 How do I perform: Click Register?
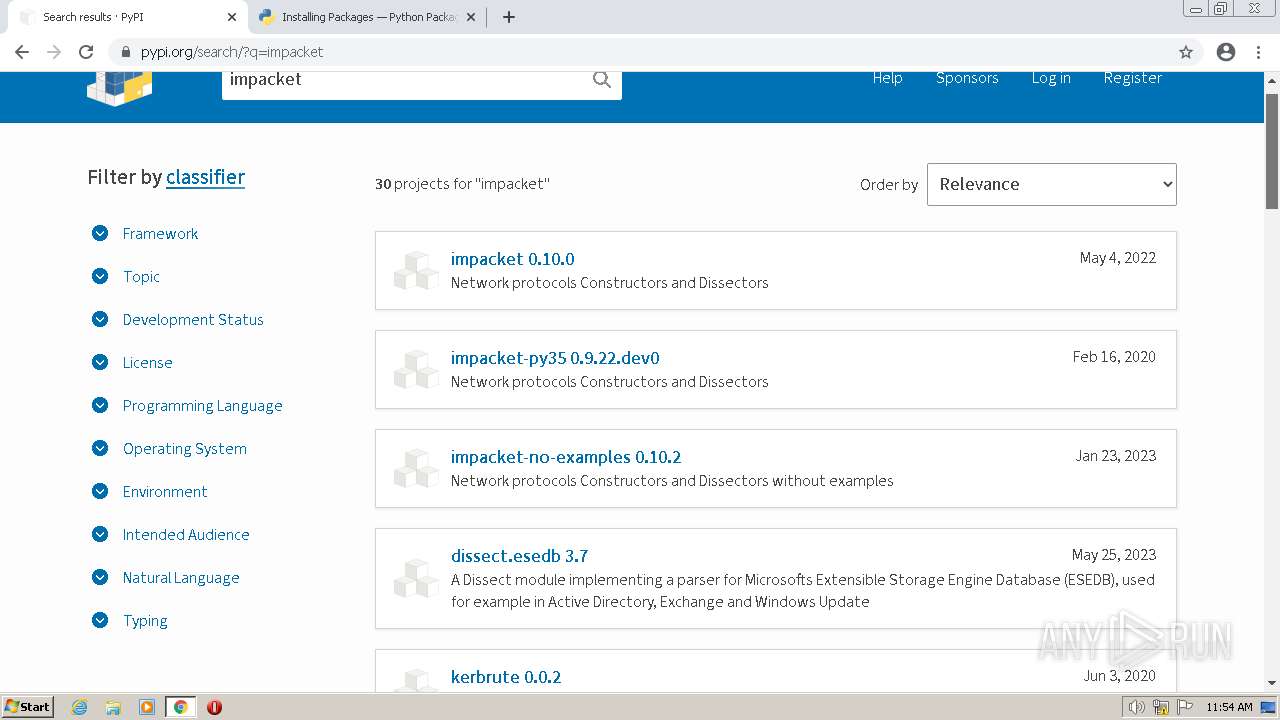tap(1132, 78)
